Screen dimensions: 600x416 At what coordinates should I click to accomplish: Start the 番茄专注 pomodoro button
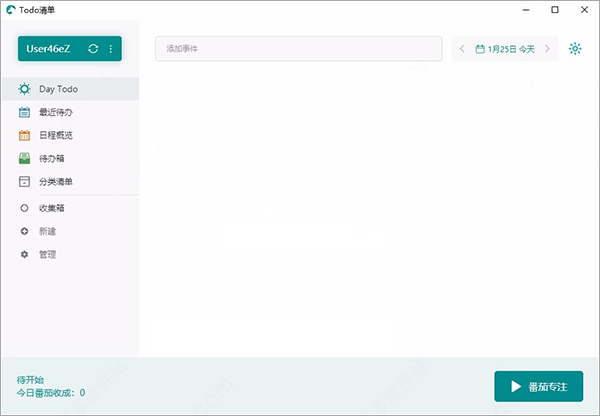539,386
